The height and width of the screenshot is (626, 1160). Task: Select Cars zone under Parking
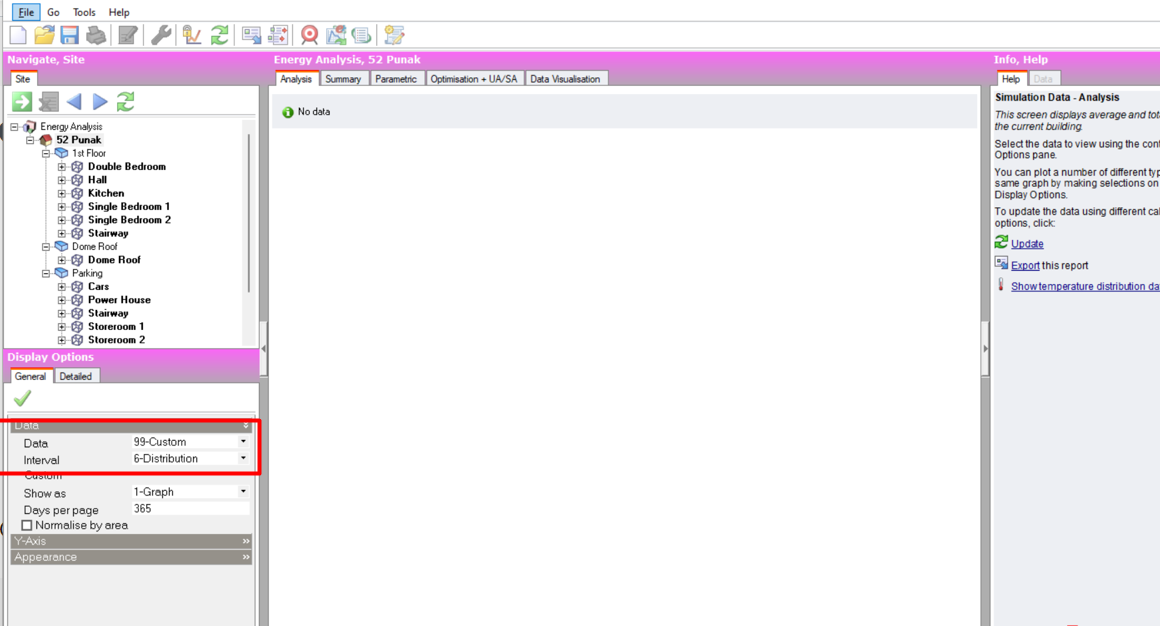98,286
